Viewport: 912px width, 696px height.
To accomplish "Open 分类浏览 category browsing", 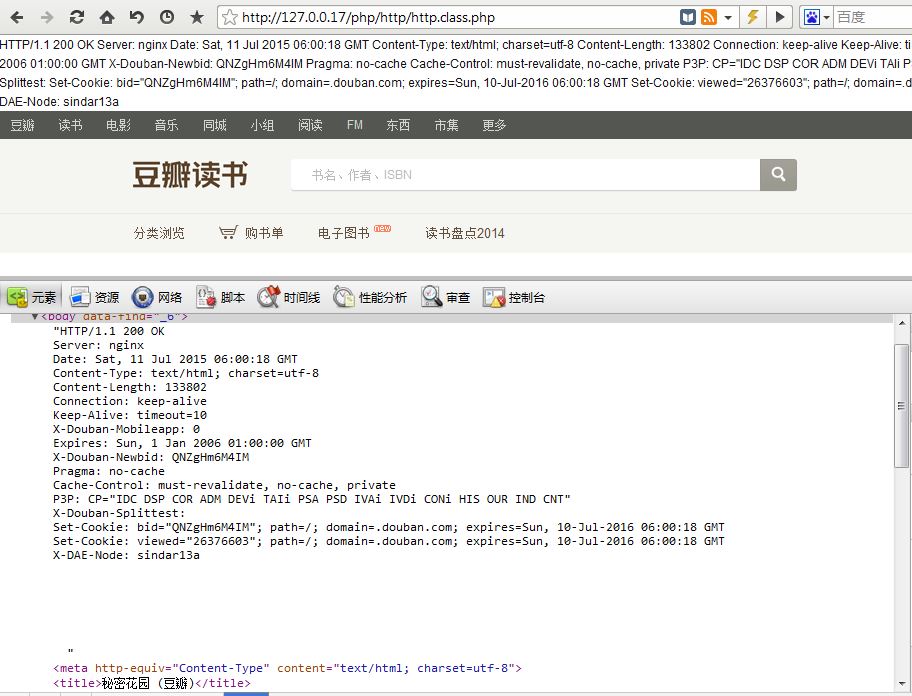I will point(159,233).
